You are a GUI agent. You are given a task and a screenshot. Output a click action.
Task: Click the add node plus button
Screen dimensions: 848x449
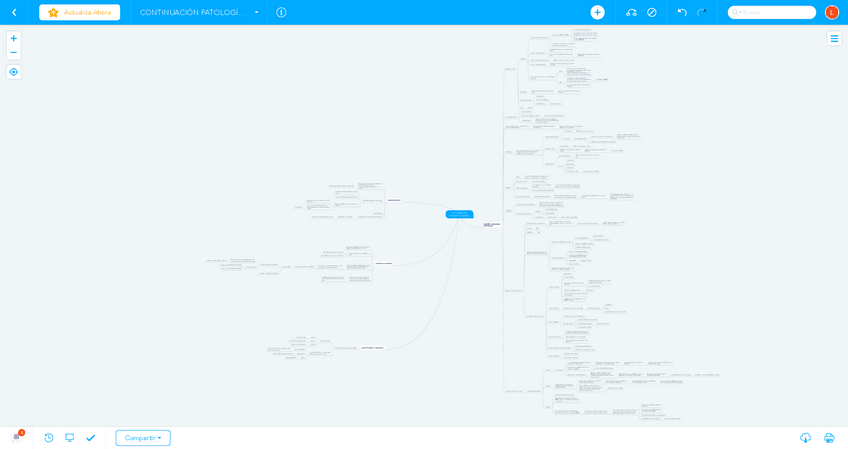point(597,12)
